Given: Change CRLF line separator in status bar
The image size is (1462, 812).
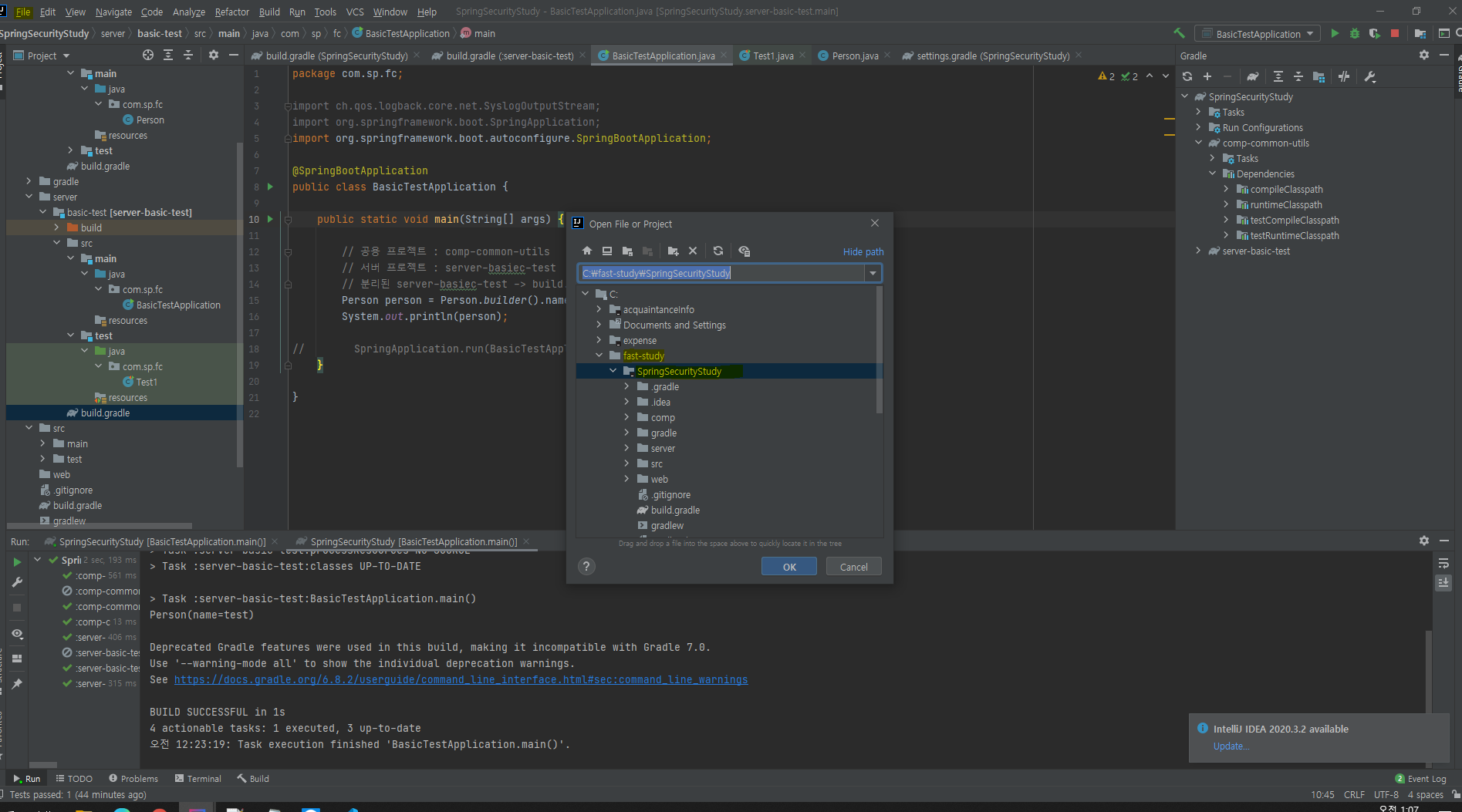Looking at the screenshot, I should pos(1354,795).
